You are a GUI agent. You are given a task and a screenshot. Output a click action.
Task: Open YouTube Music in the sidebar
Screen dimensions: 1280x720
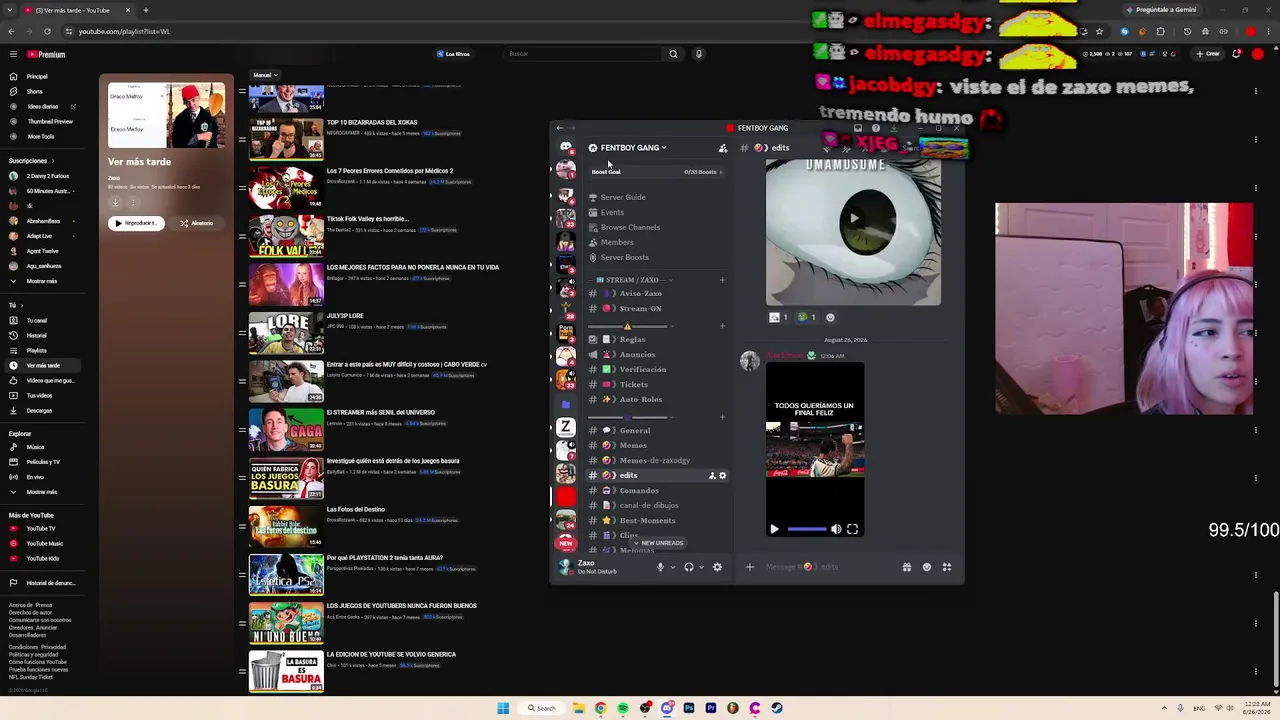[x=44, y=543]
